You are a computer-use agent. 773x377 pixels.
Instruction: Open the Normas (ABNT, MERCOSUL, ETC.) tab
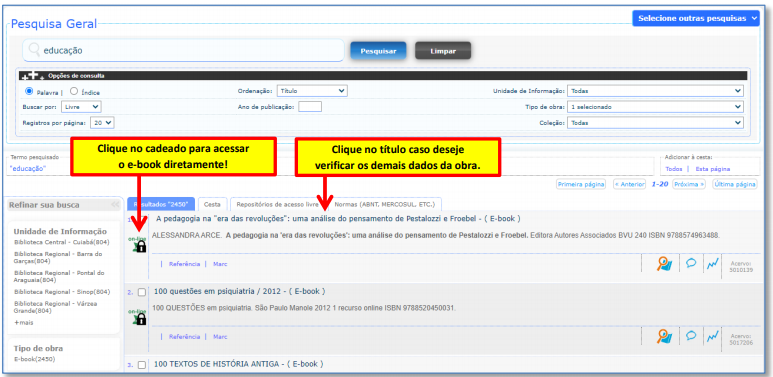(385, 204)
